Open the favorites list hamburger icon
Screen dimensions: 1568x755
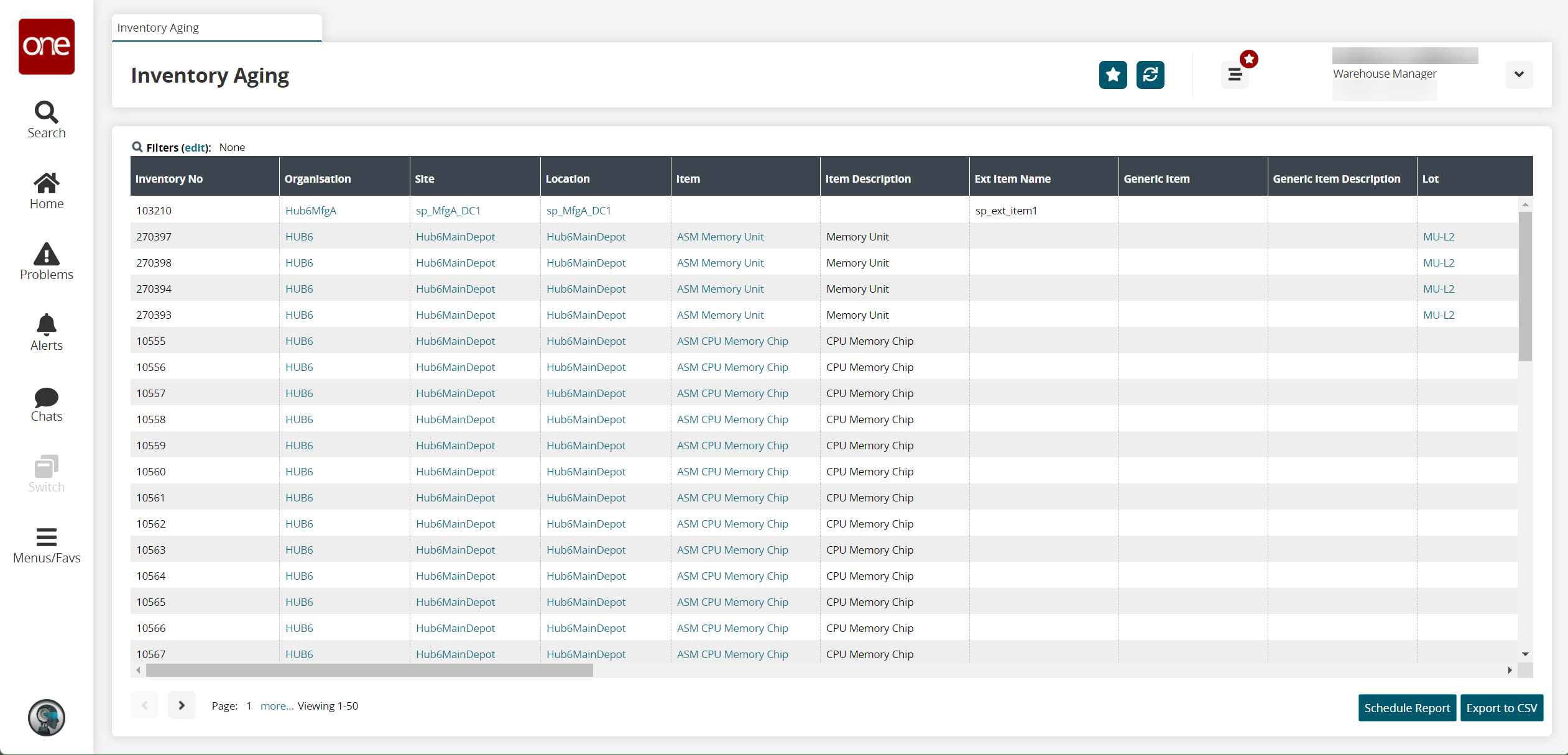click(1235, 75)
